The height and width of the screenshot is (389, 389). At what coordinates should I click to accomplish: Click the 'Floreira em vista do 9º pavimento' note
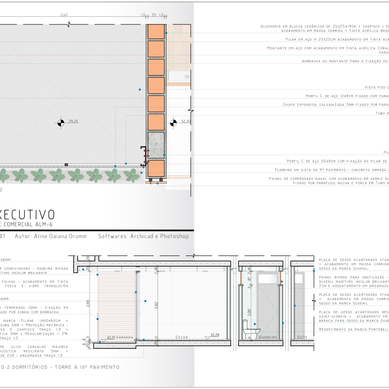tap(332, 170)
